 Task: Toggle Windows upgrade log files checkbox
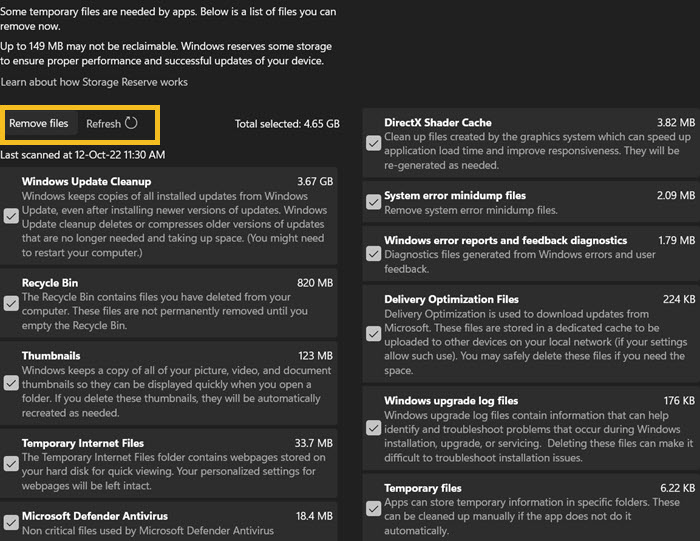point(373,429)
